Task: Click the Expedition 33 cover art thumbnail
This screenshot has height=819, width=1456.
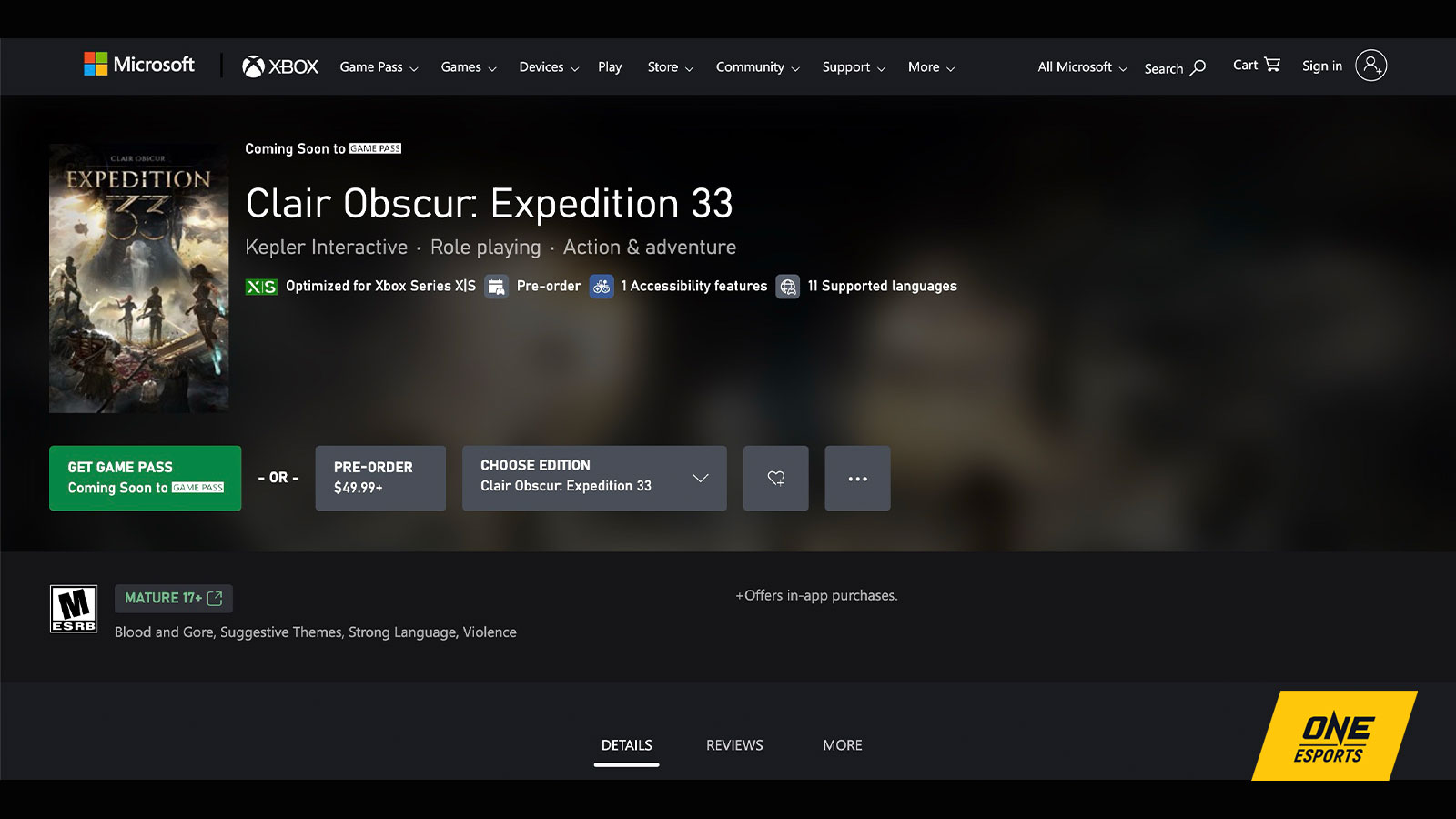Action: coord(138,278)
